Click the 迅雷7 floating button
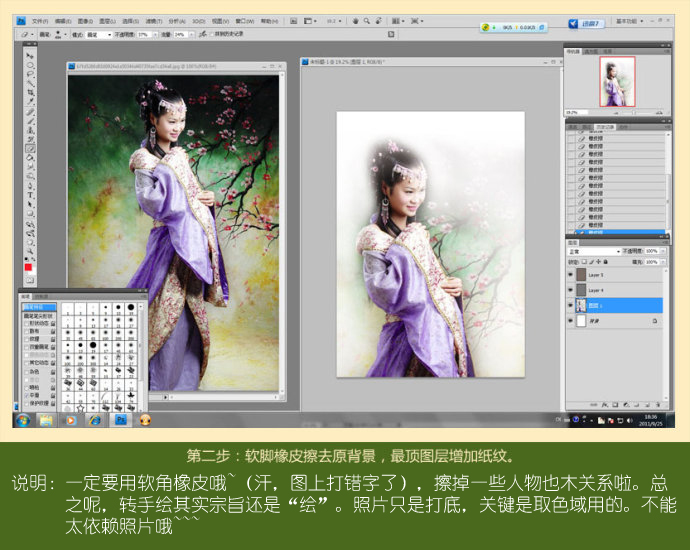Viewport: 690px width, 550px height. pos(586,24)
